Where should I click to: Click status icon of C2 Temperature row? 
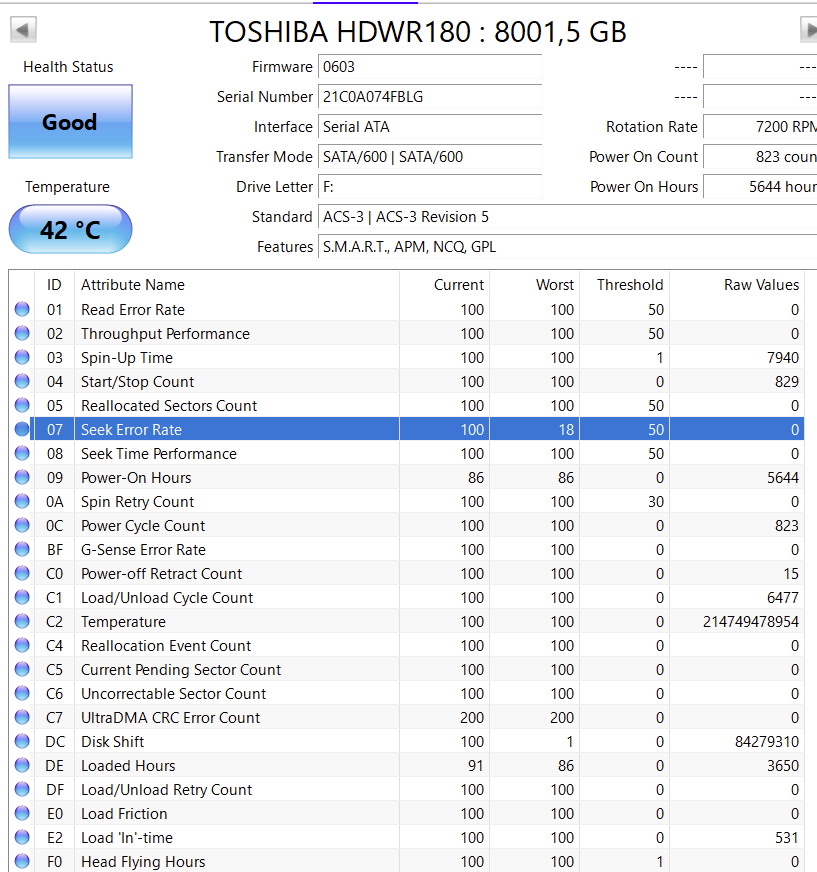coord(22,621)
